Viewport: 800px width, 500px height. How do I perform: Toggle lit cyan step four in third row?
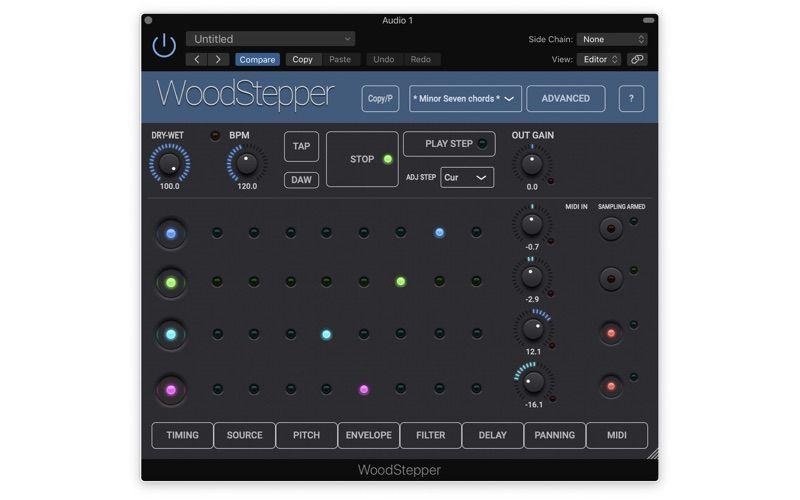click(x=327, y=335)
